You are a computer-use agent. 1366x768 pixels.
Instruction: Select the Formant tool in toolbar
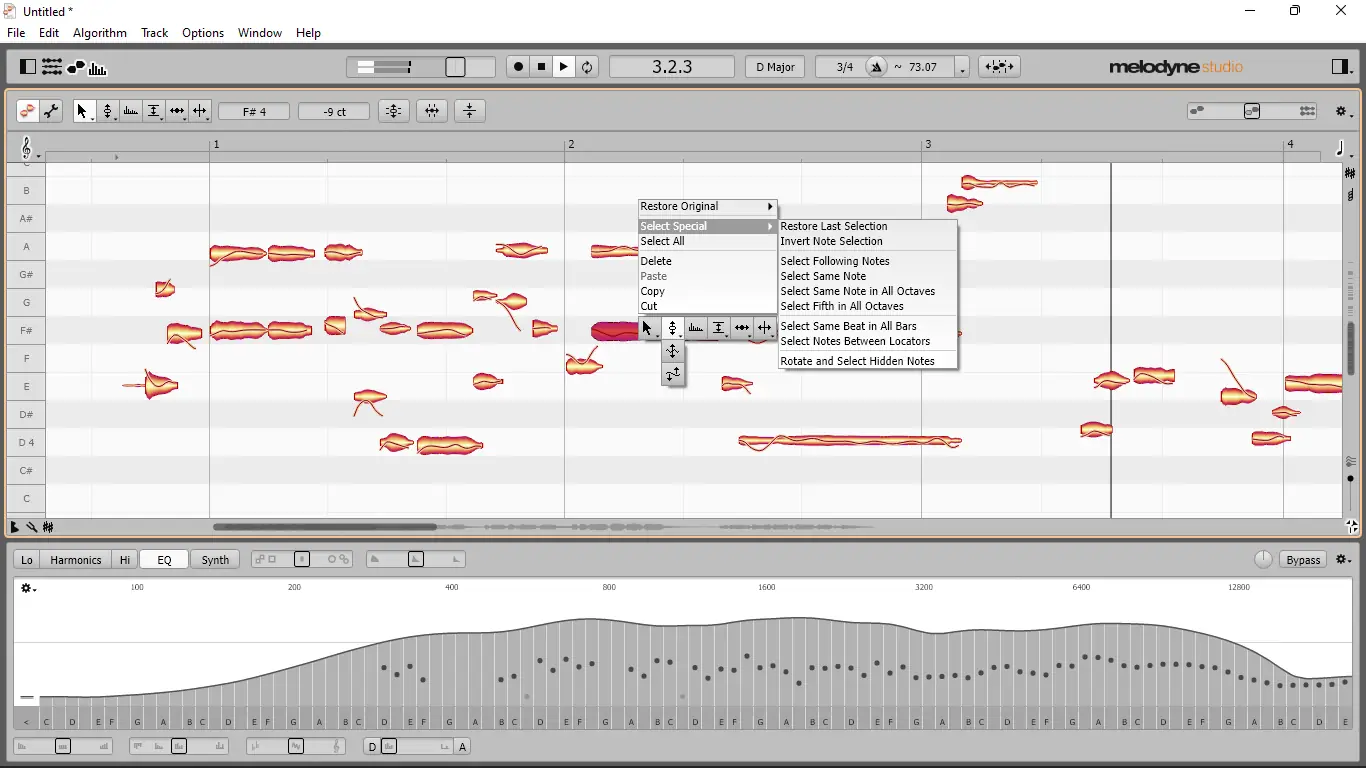[131, 111]
